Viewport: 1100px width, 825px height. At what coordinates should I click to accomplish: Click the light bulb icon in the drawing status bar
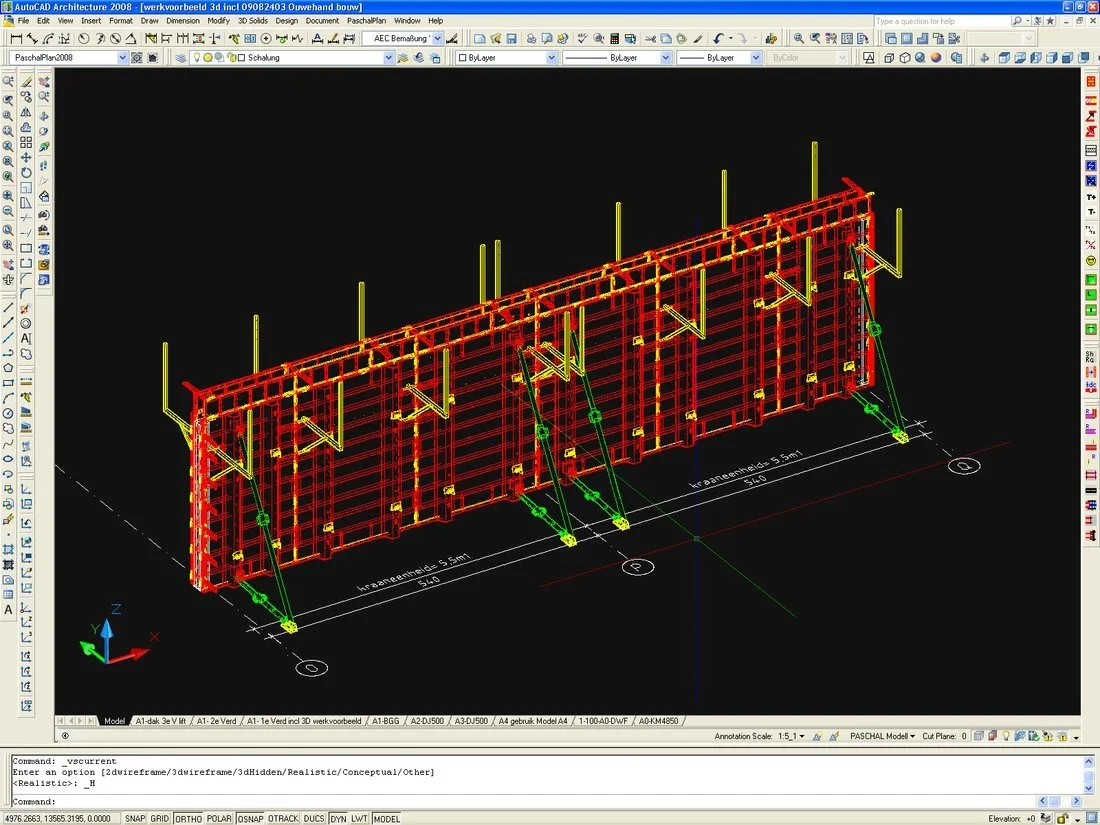[x=1005, y=736]
